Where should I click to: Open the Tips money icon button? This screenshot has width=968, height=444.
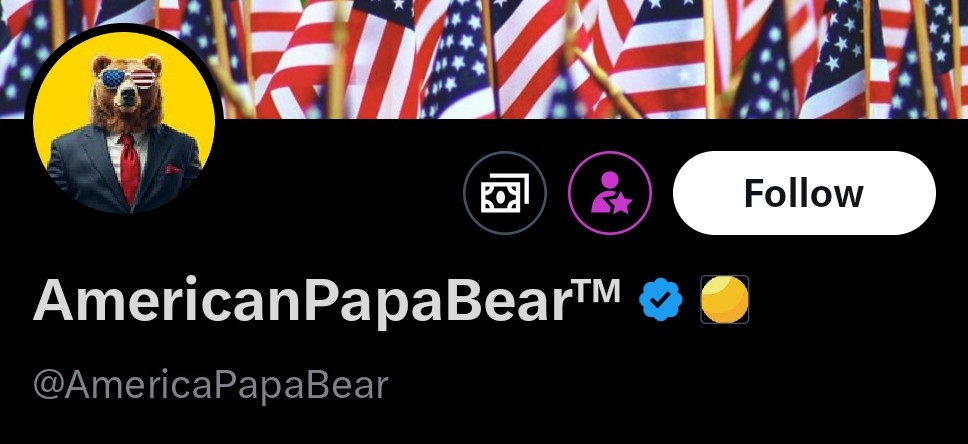(x=505, y=193)
